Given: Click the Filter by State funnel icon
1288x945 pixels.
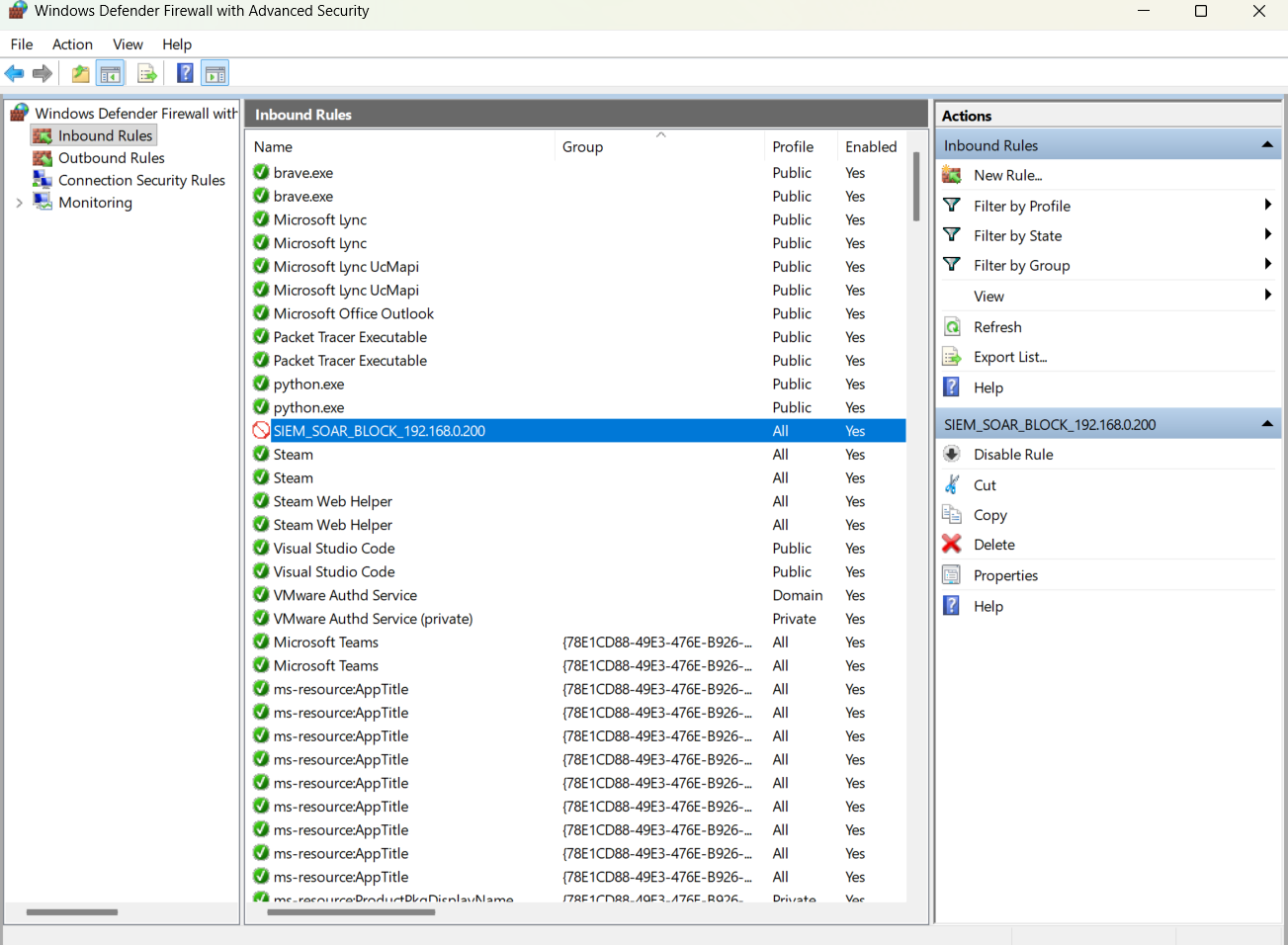Looking at the screenshot, I should [952, 235].
